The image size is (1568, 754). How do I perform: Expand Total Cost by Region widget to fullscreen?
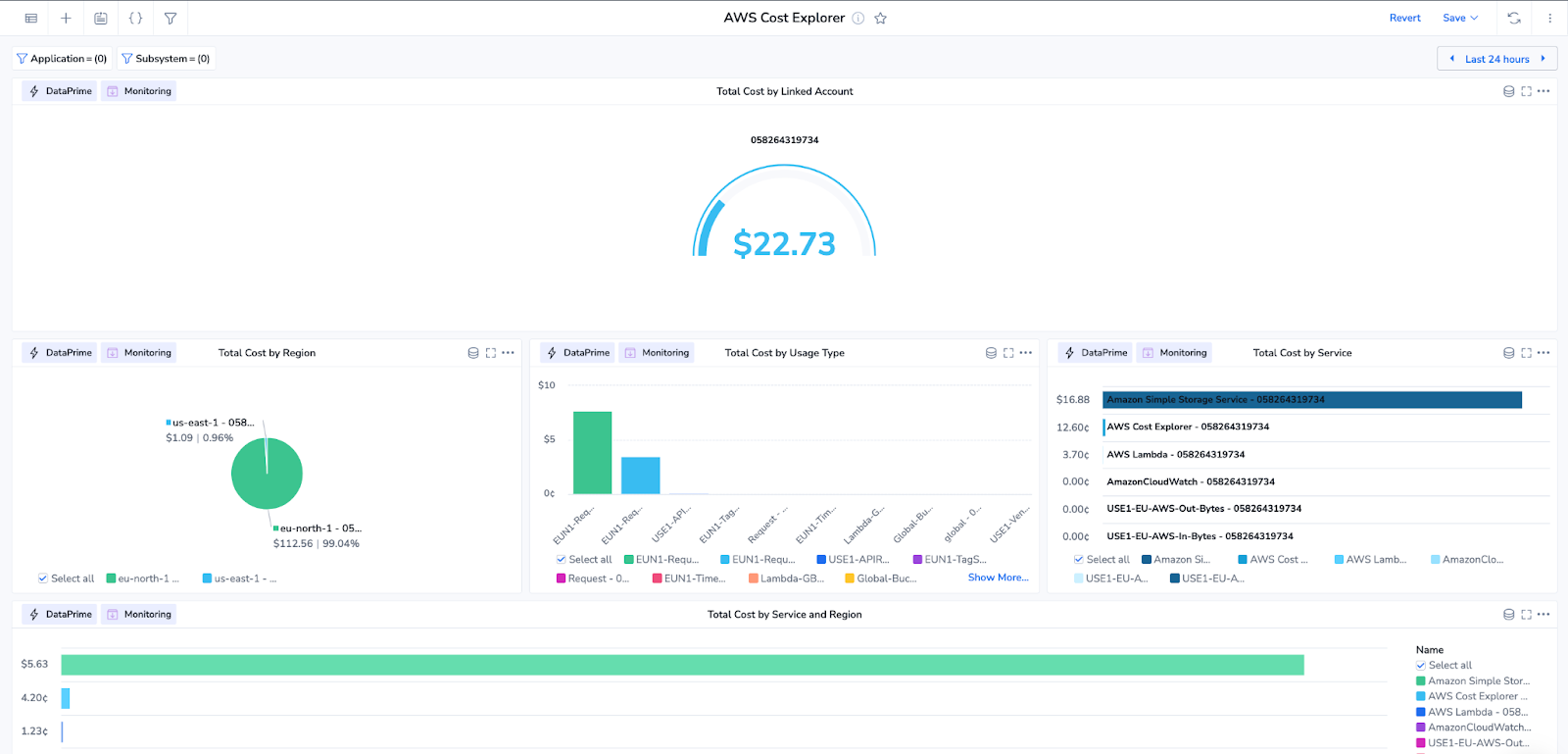pyautogui.click(x=491, y=353)
